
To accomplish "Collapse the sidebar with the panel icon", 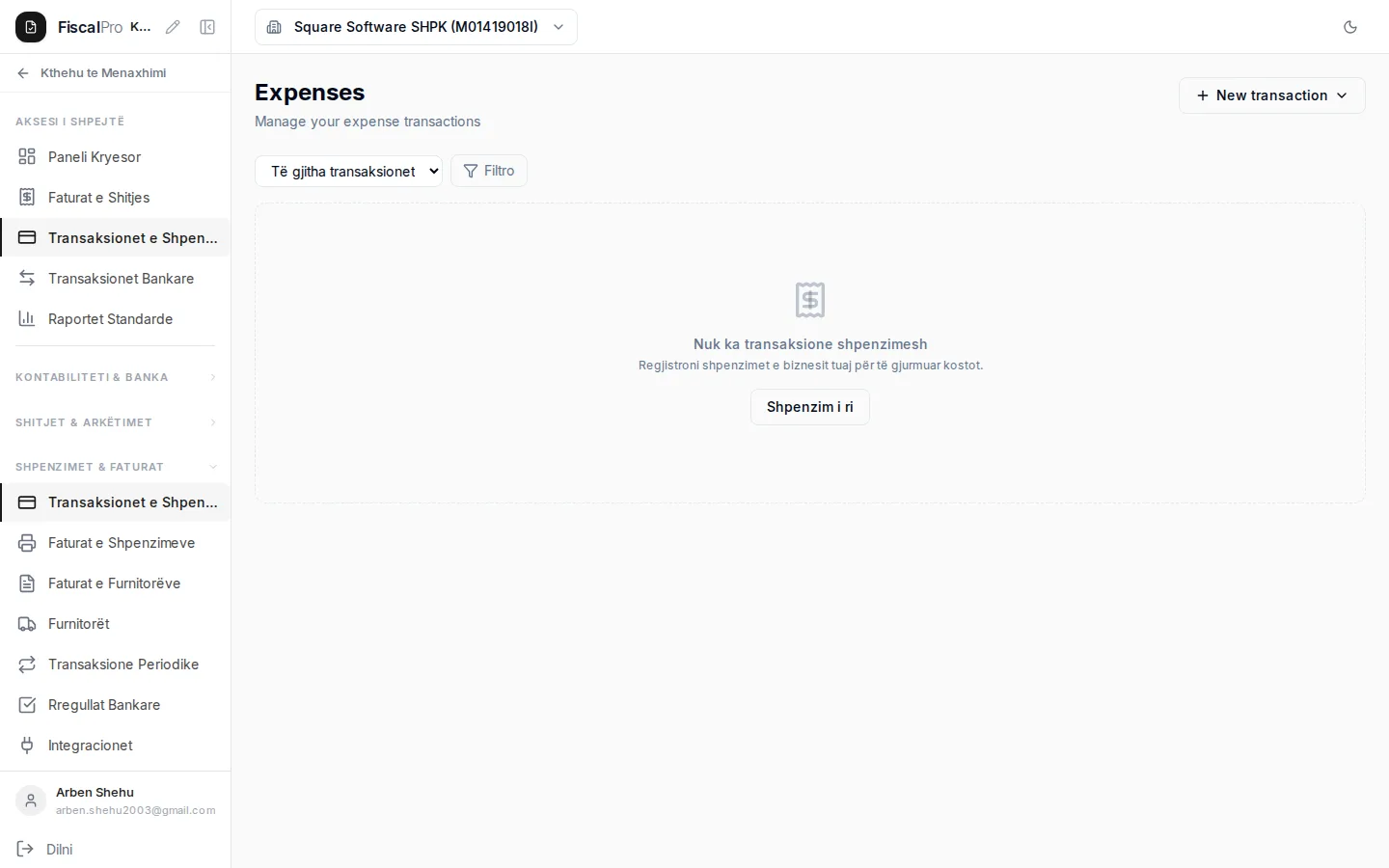I will coord(207,27).
